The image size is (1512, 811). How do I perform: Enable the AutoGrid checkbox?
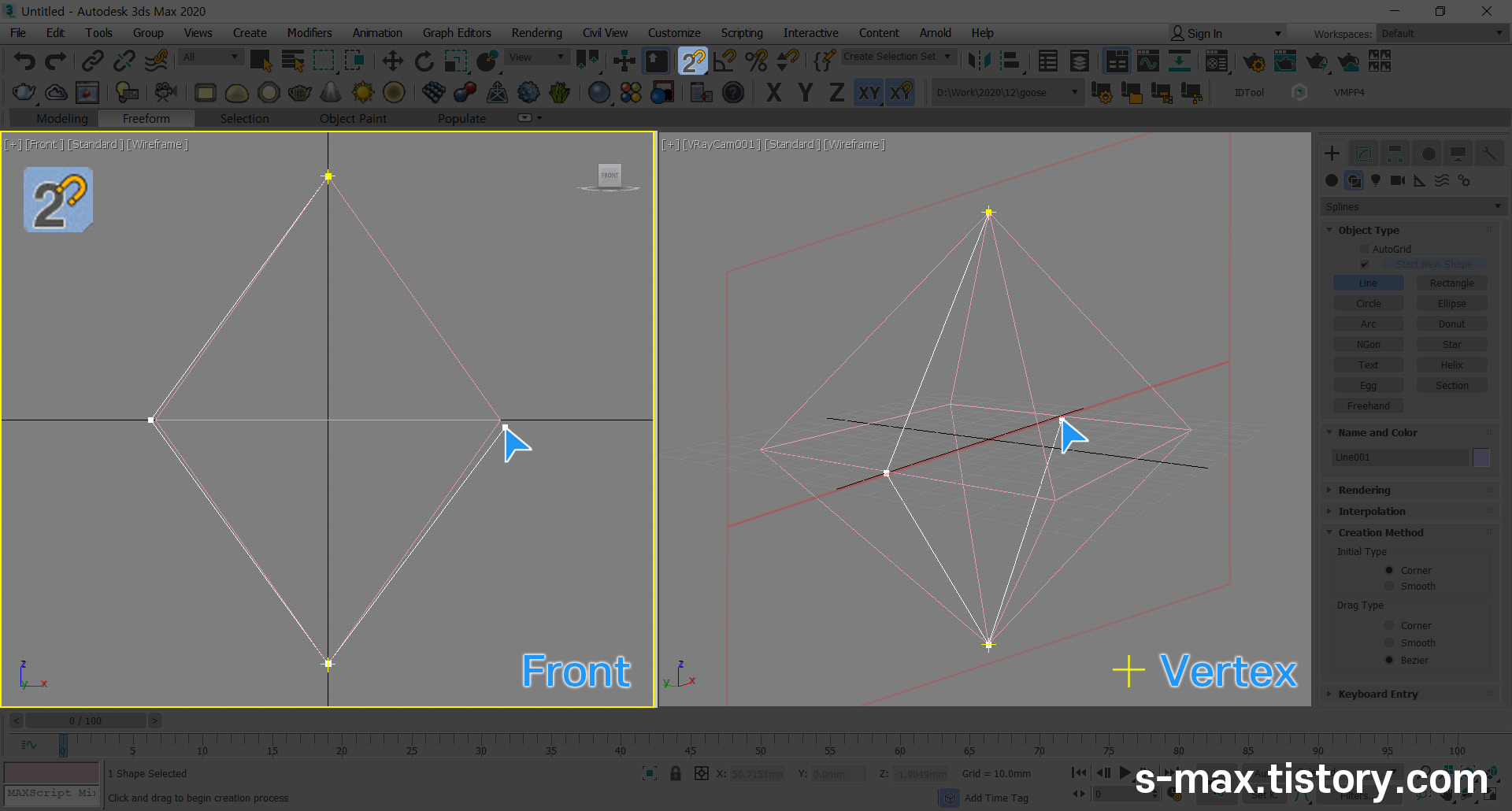pyautogui.click(x=1365, y=249)
